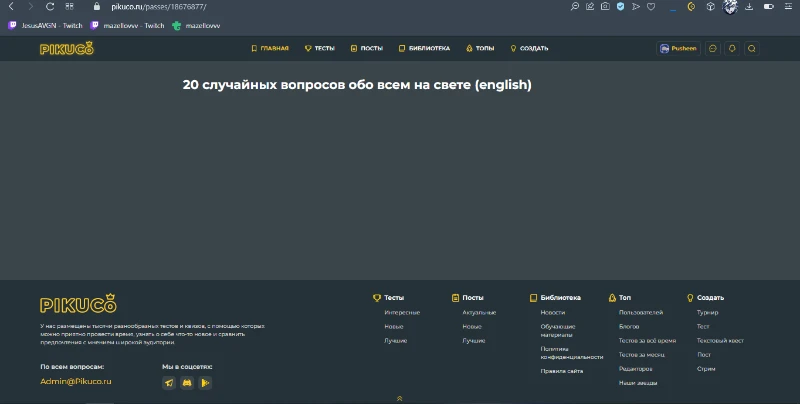Open the Telegram social icon in footer
Viewport: 800px width, 404px height.
169,383
